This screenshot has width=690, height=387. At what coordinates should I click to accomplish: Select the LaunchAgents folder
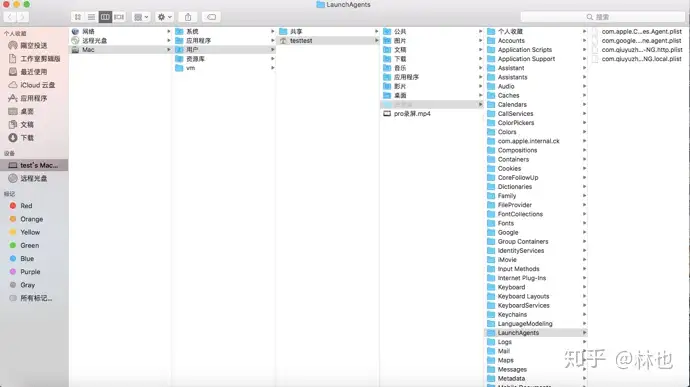point(536,333)
